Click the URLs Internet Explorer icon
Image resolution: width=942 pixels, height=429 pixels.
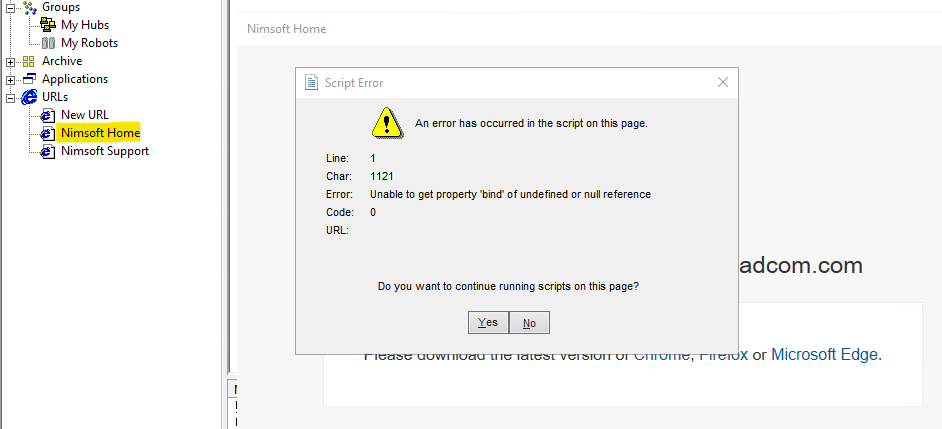[29, 97]
